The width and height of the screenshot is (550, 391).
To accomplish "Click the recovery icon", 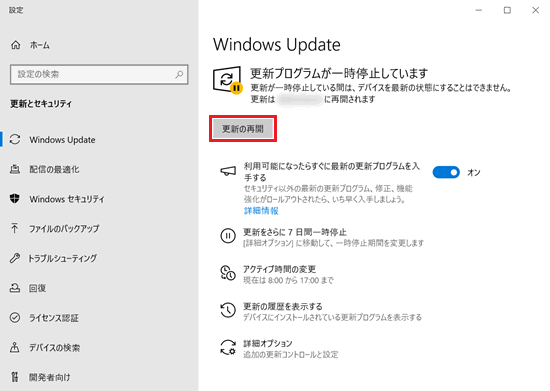I will (x=15, y=288).
